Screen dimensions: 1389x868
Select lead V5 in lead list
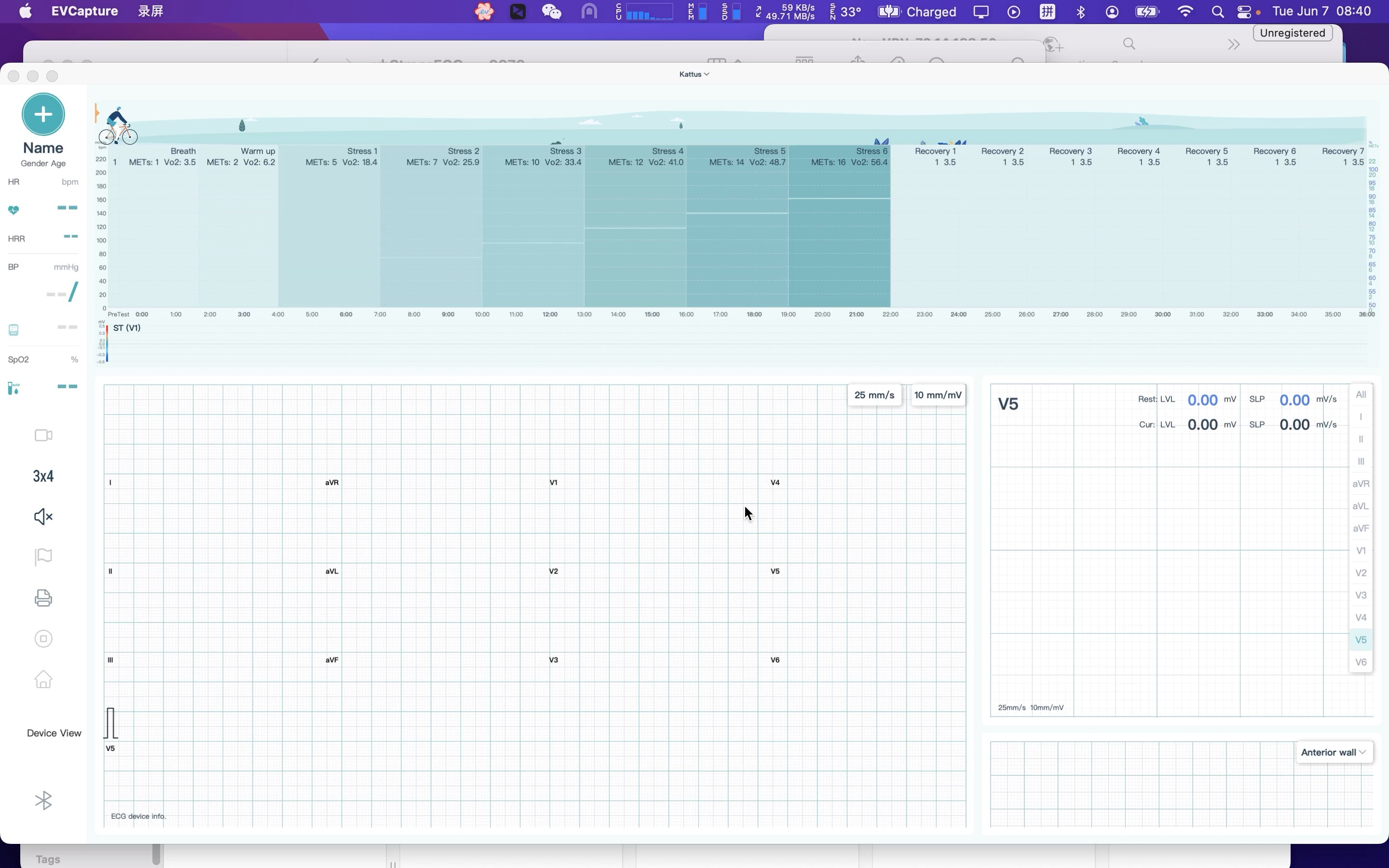(x=1361, y=639)
